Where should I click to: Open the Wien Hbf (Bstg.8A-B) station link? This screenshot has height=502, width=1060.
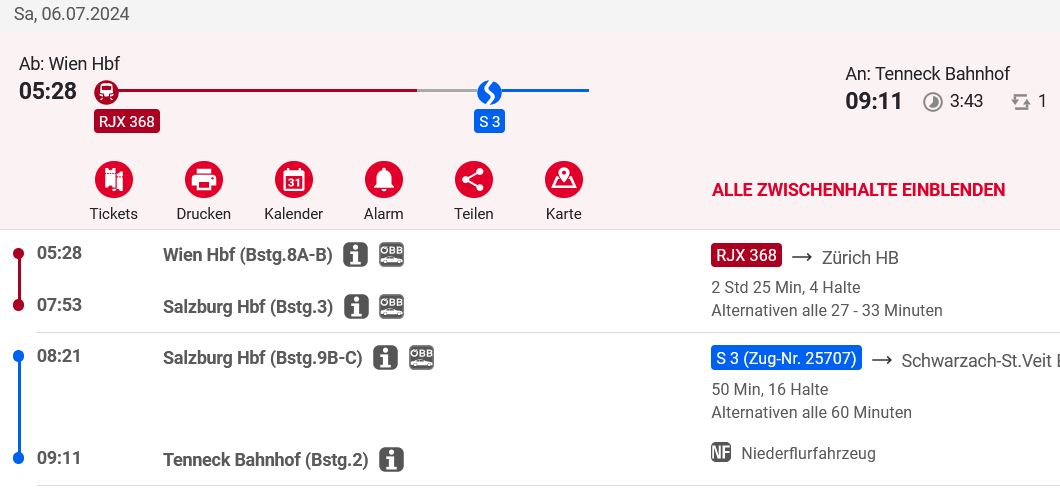(247, 255)
